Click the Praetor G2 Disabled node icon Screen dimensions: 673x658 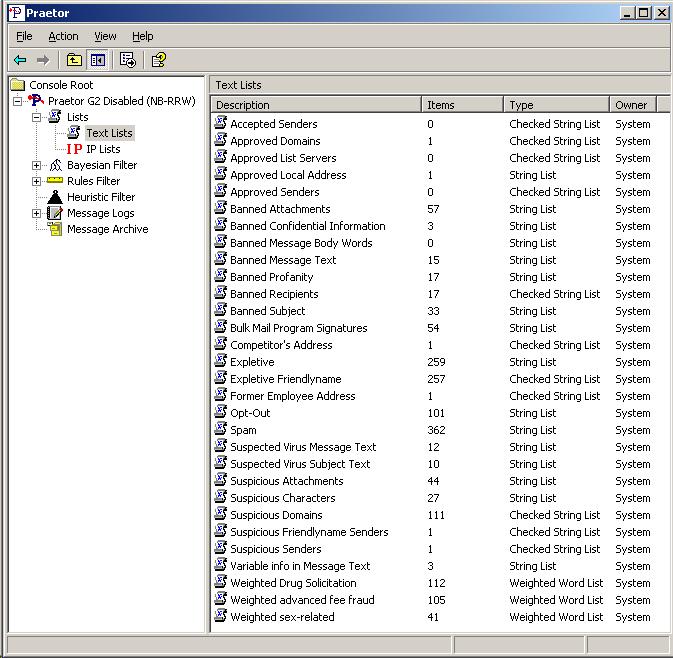(36, 101)
